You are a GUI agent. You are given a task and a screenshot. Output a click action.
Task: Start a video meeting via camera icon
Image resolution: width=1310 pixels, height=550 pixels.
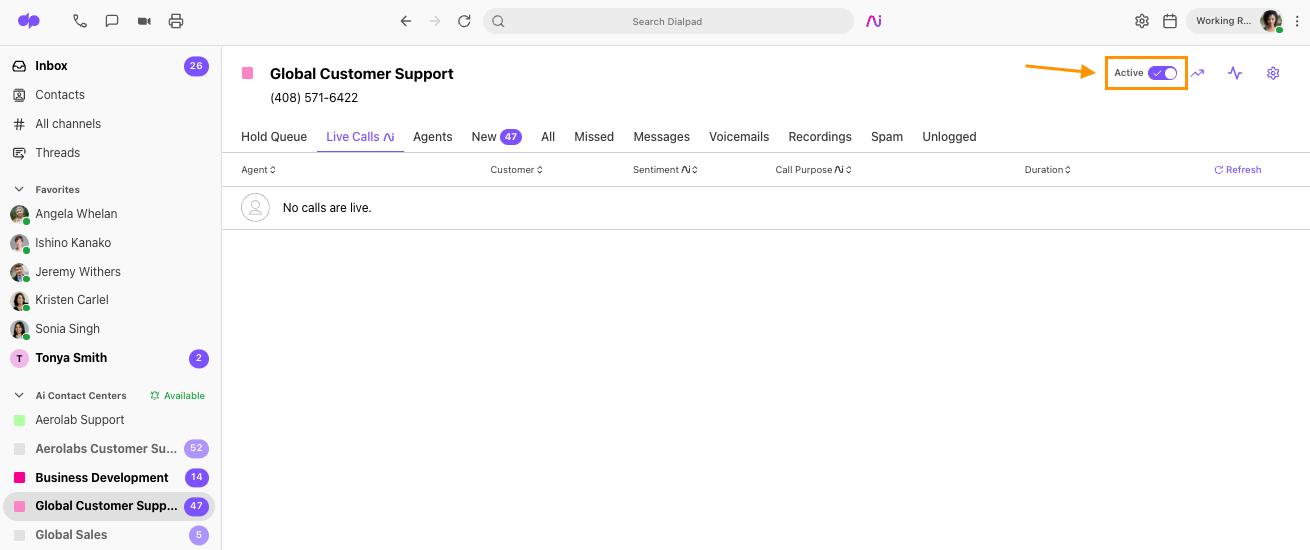pyautogui.click(x=144, y=21)
